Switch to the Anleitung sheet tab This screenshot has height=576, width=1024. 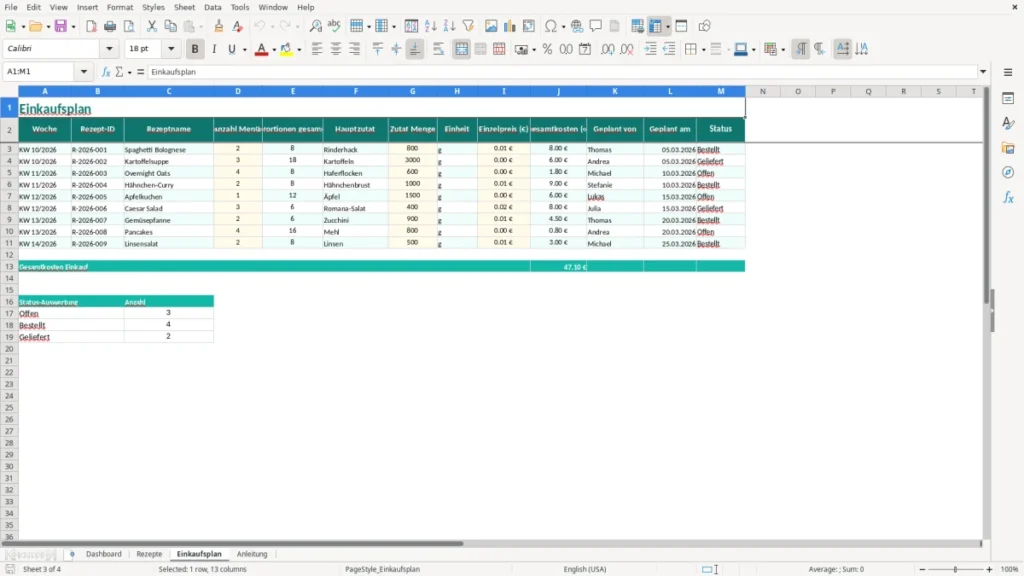point(252,554)
